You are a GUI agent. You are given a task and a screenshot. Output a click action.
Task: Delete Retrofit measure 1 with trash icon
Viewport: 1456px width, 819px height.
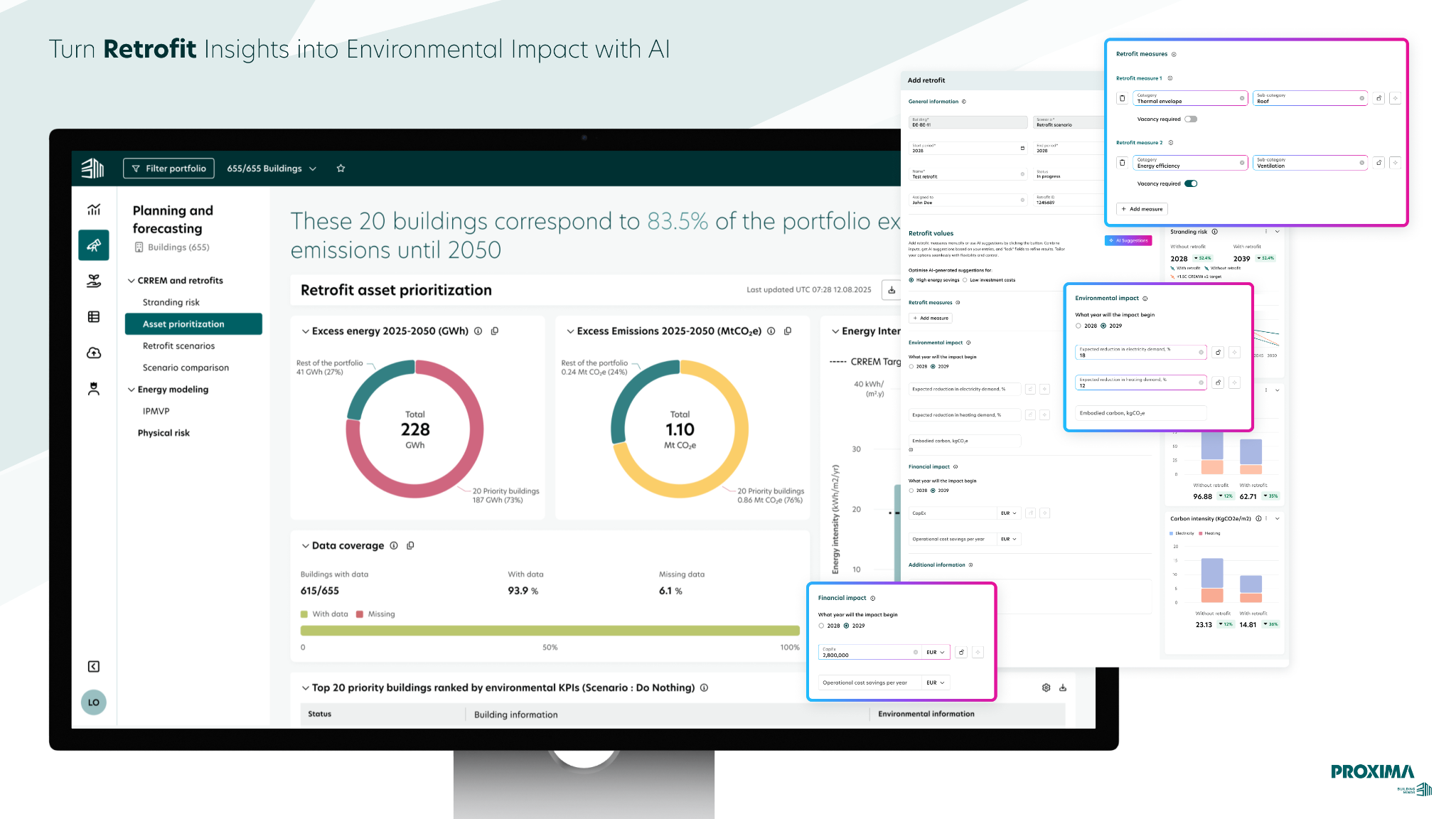click(x=1123, y=98)
